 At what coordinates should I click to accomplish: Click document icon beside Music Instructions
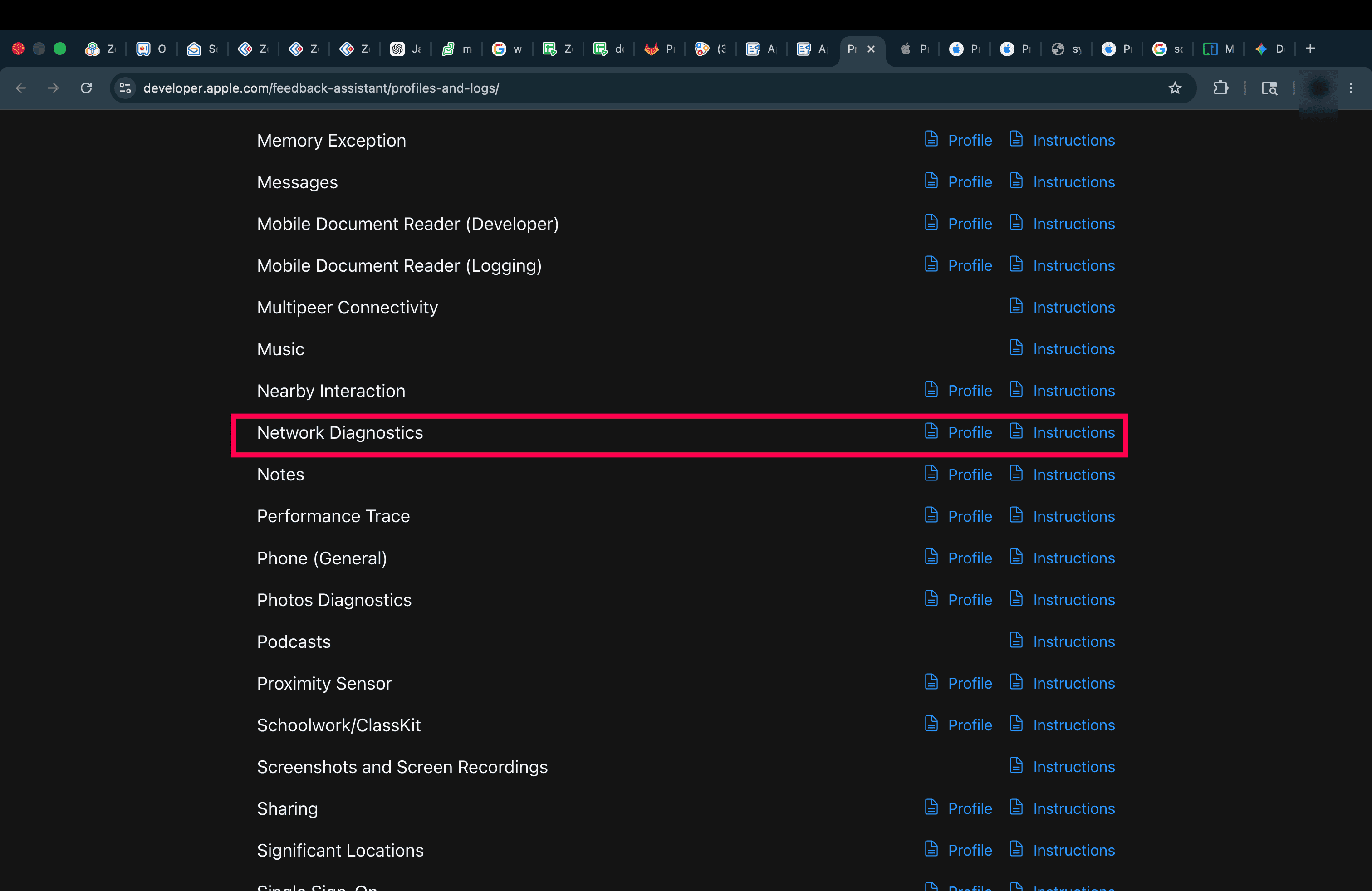tap(1016, 348)
